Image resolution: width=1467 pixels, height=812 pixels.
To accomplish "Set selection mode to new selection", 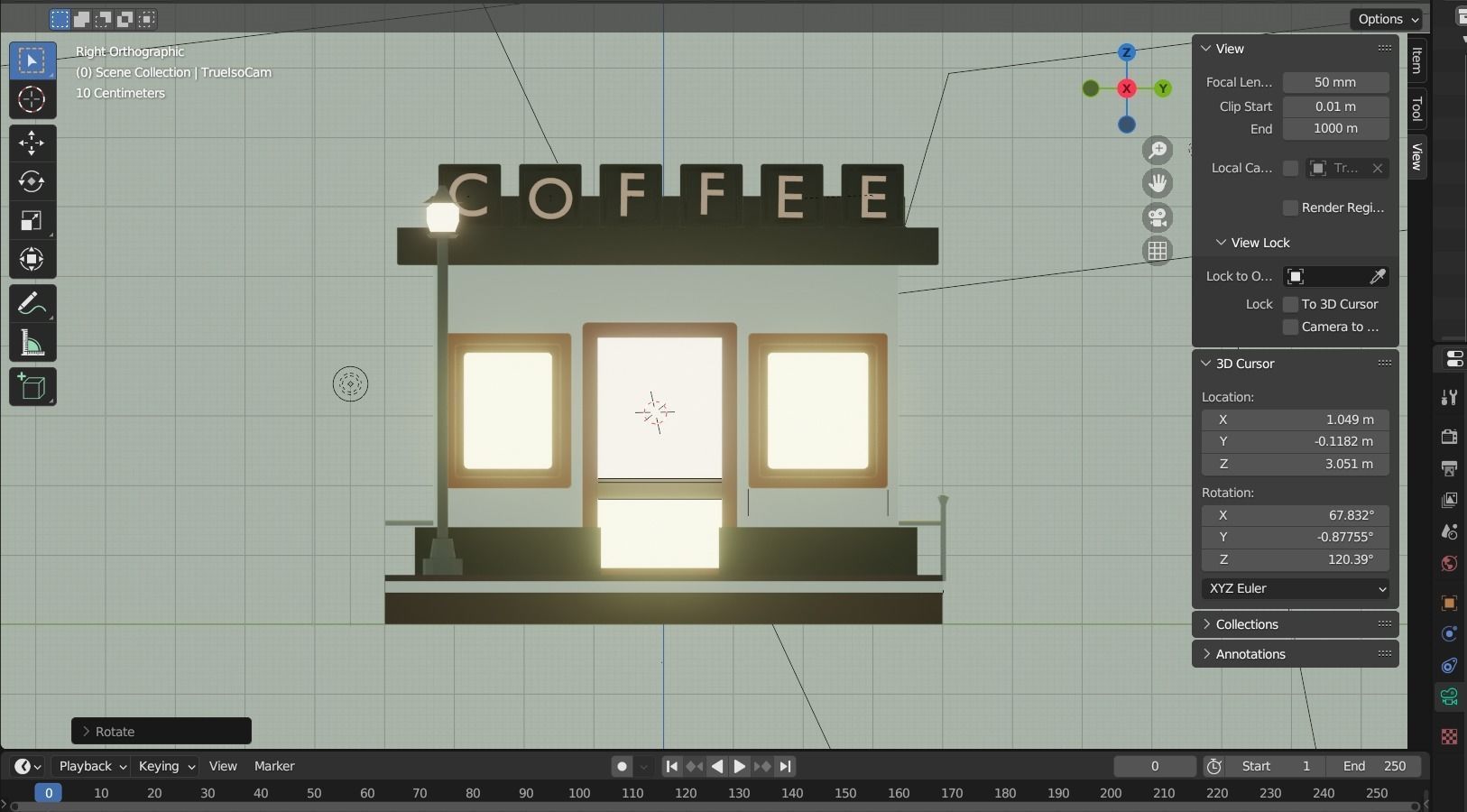I will tap(60, 19).
